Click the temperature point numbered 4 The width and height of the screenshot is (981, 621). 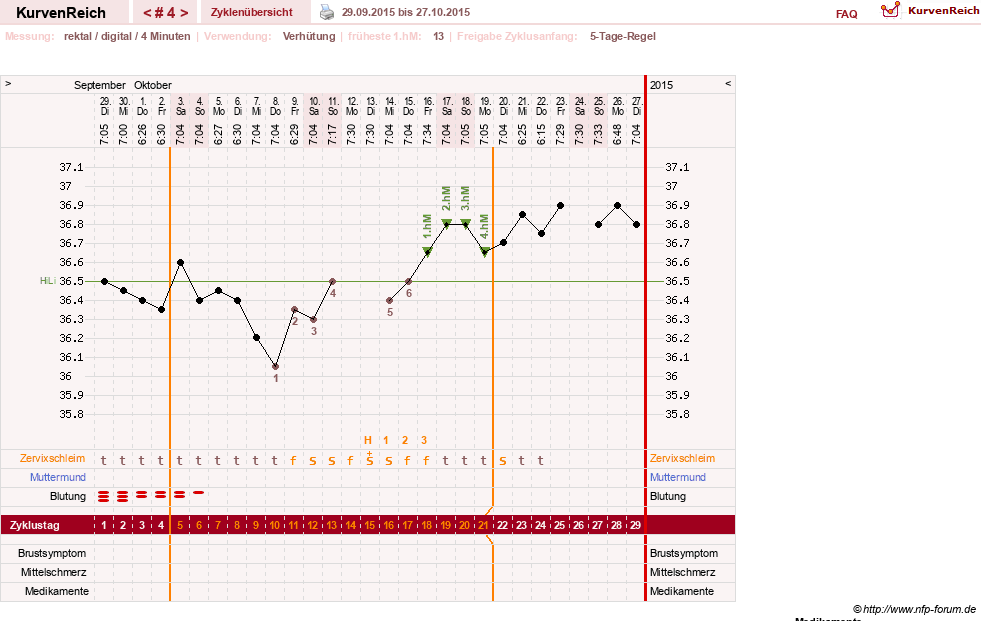332,281
